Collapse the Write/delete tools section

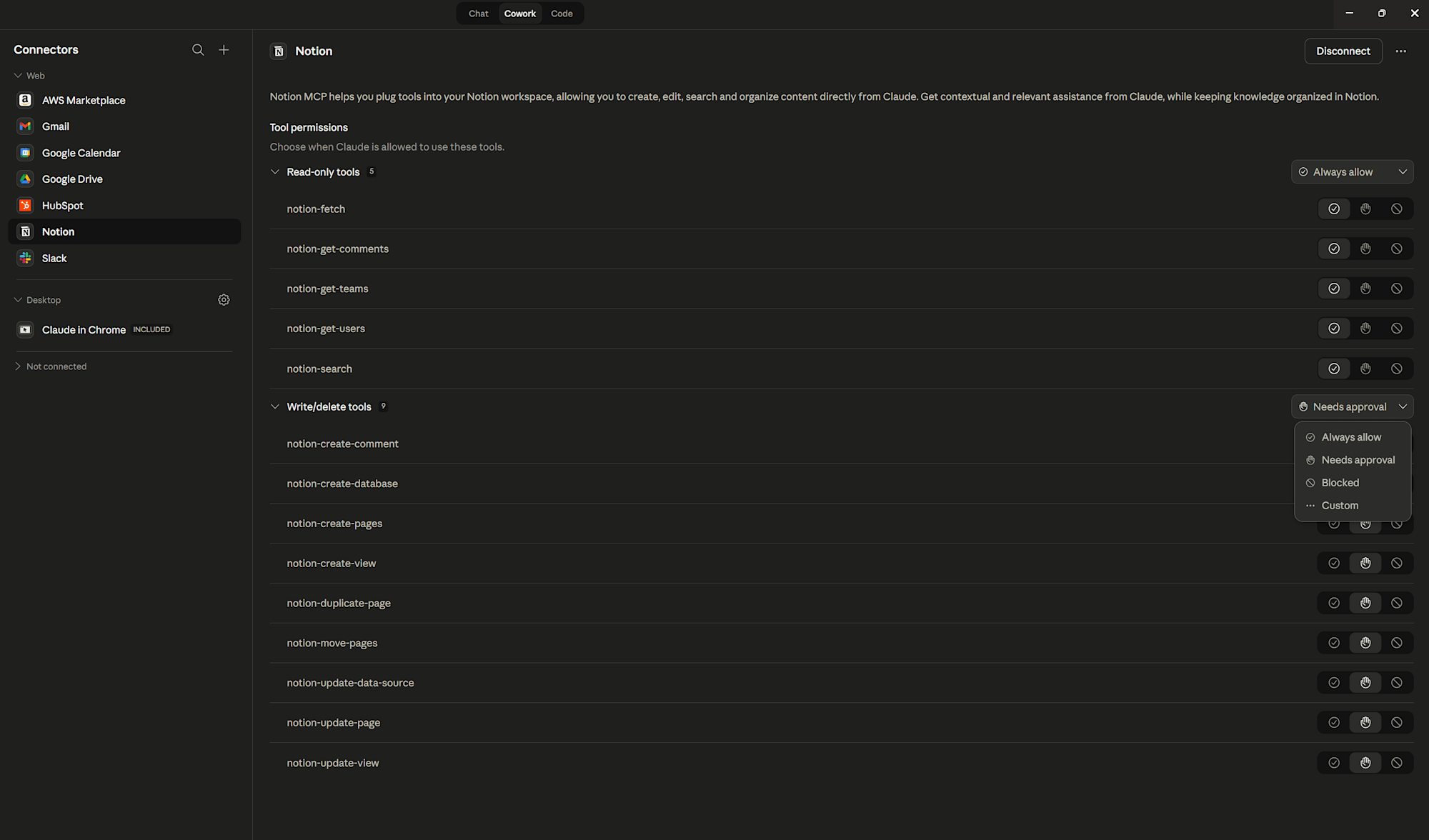click(275, 407)
